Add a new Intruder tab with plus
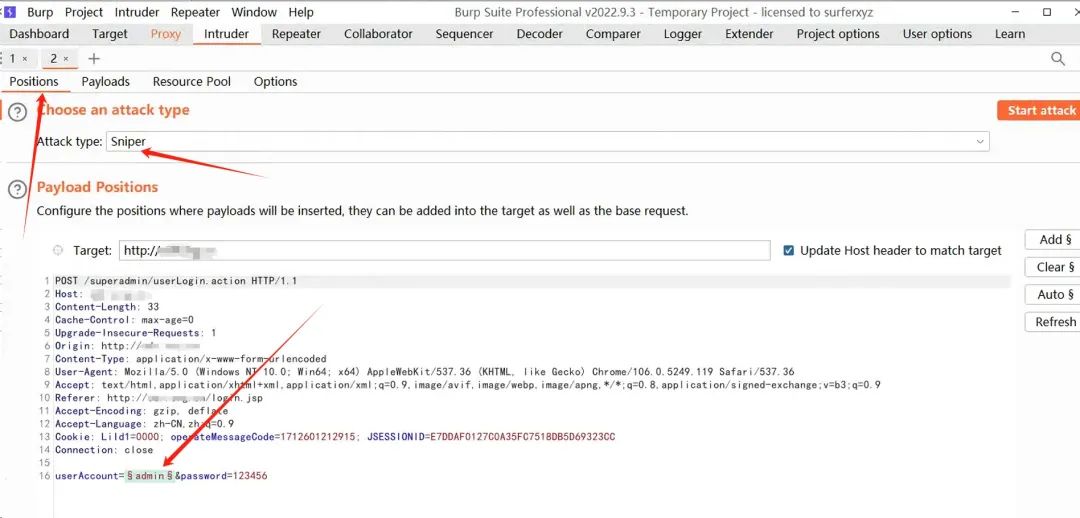1080x518 pixels. (x=94, y=59)
